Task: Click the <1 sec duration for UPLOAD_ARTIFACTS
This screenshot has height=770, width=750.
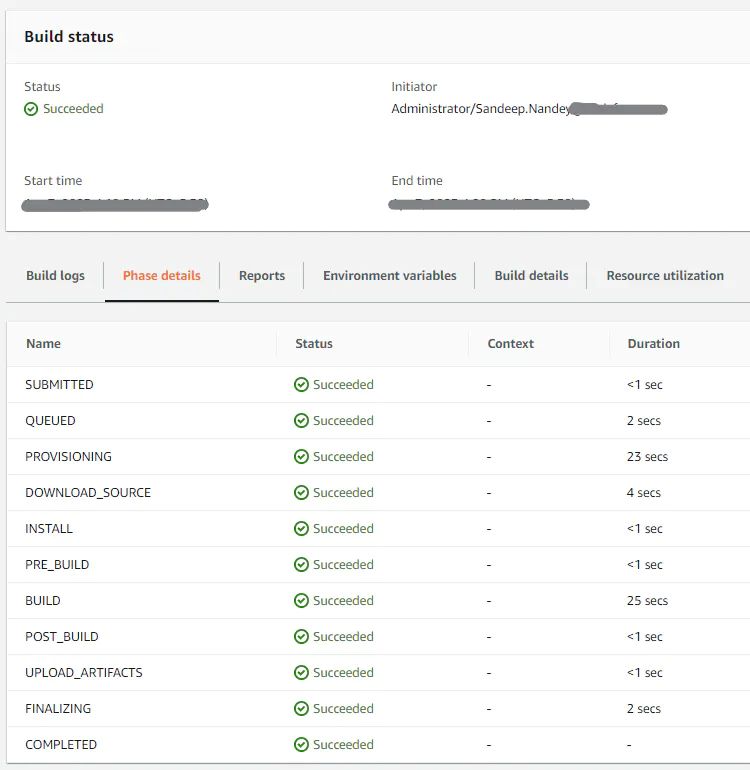Action: click(644, 673)
